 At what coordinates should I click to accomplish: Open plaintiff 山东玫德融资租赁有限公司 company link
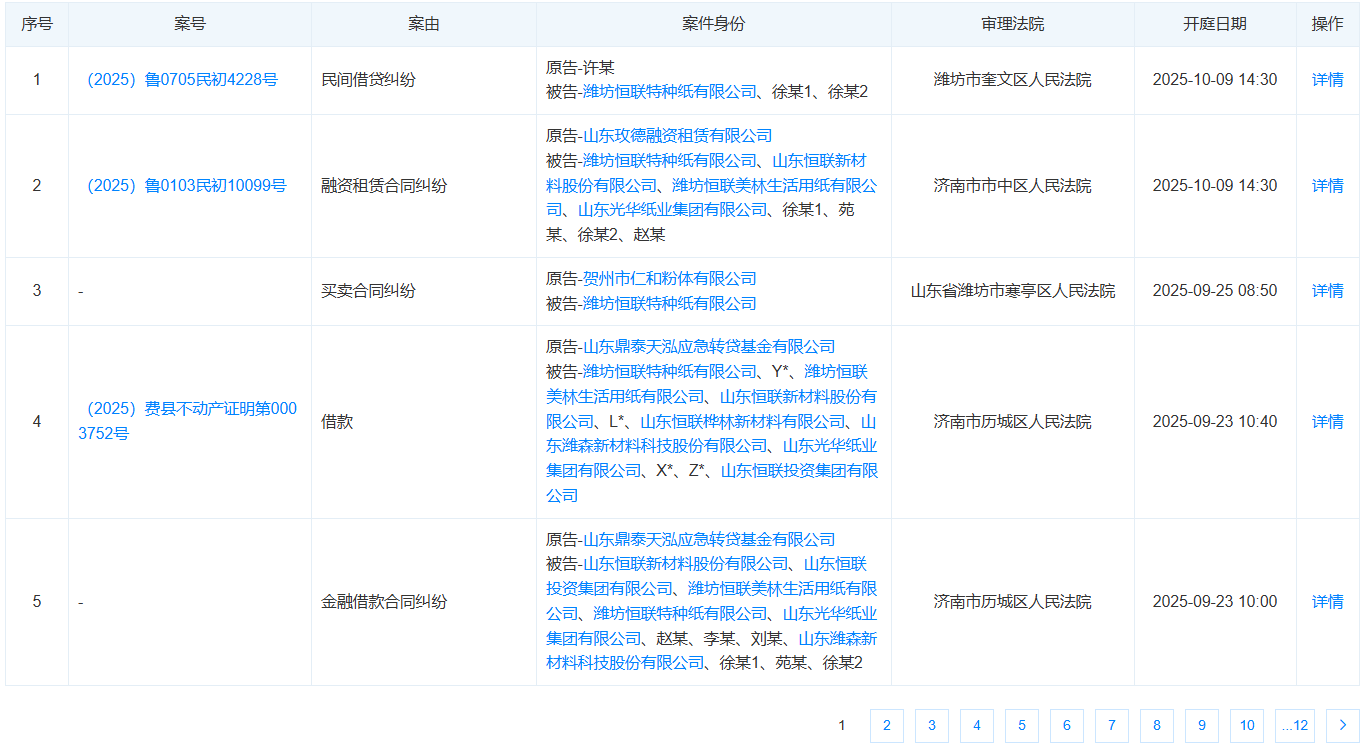678,136
